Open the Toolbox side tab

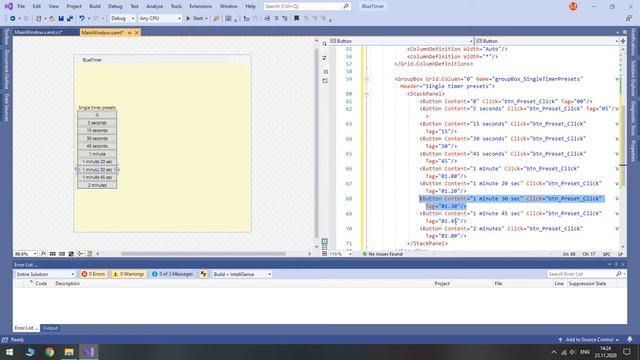[7, 37]
